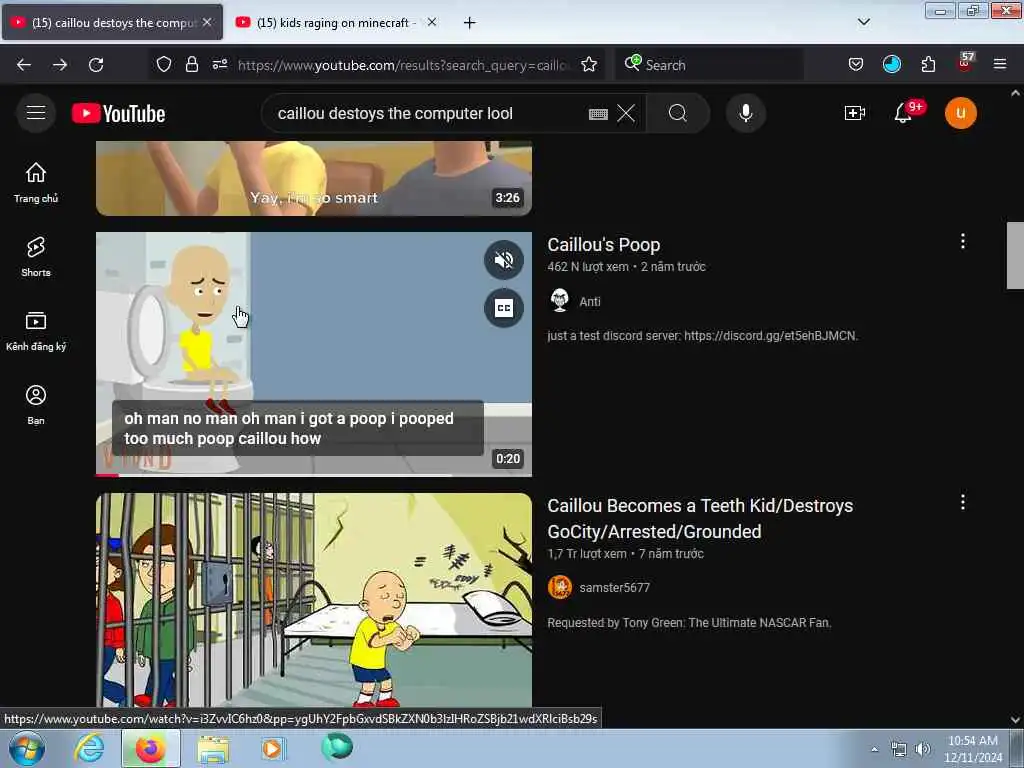The image size is (1024, 768).
Task: Open the tracking protection shield icon
Action: pos(164,64)
